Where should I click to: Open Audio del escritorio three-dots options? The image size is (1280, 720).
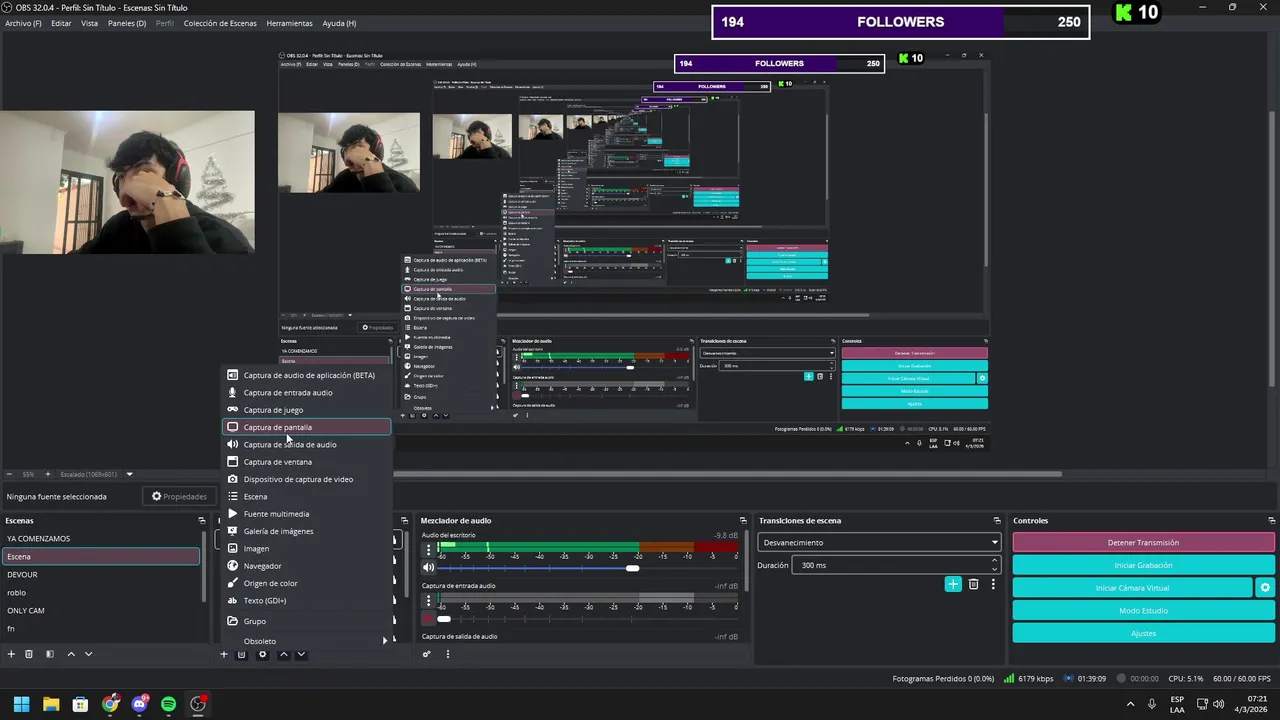click(x=429, y=550)
